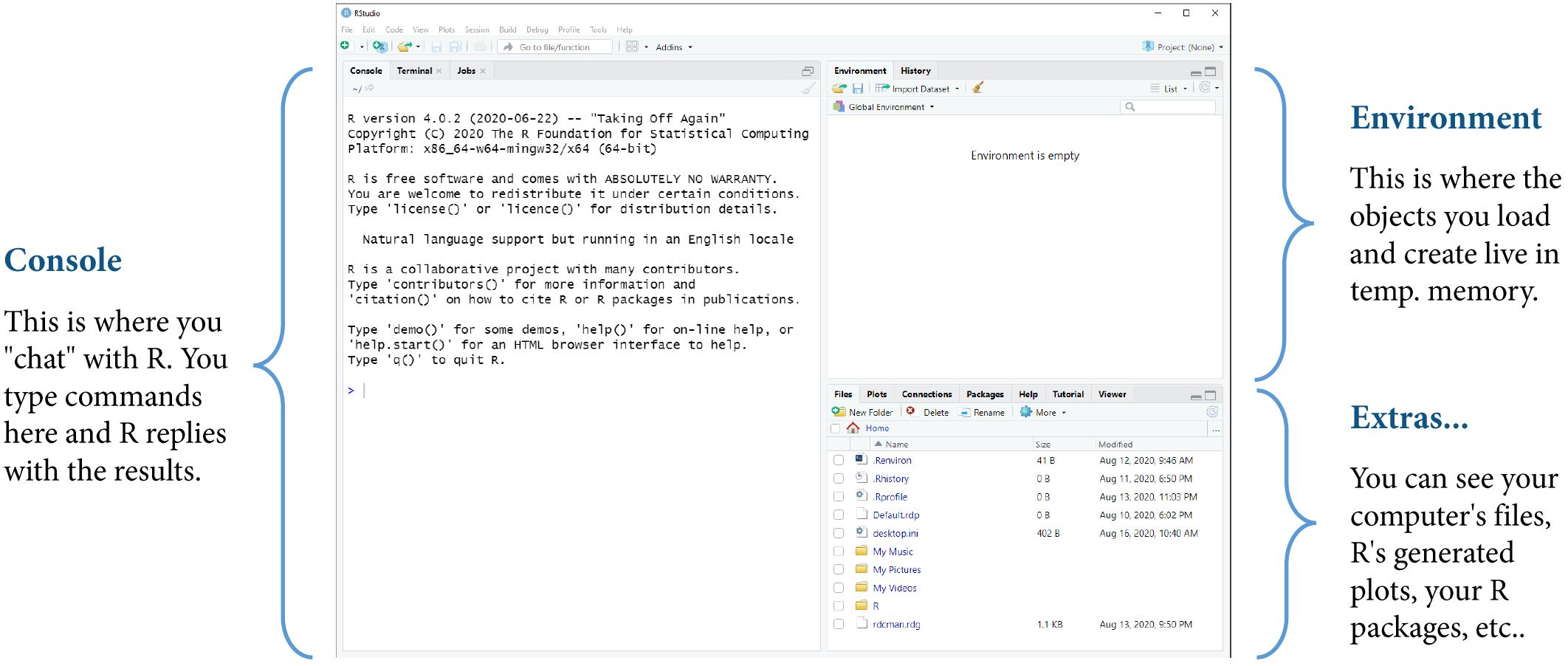Minimize the Files pane
The width and height of the screenshot is (1568, 666).
tap(1195, 396)
